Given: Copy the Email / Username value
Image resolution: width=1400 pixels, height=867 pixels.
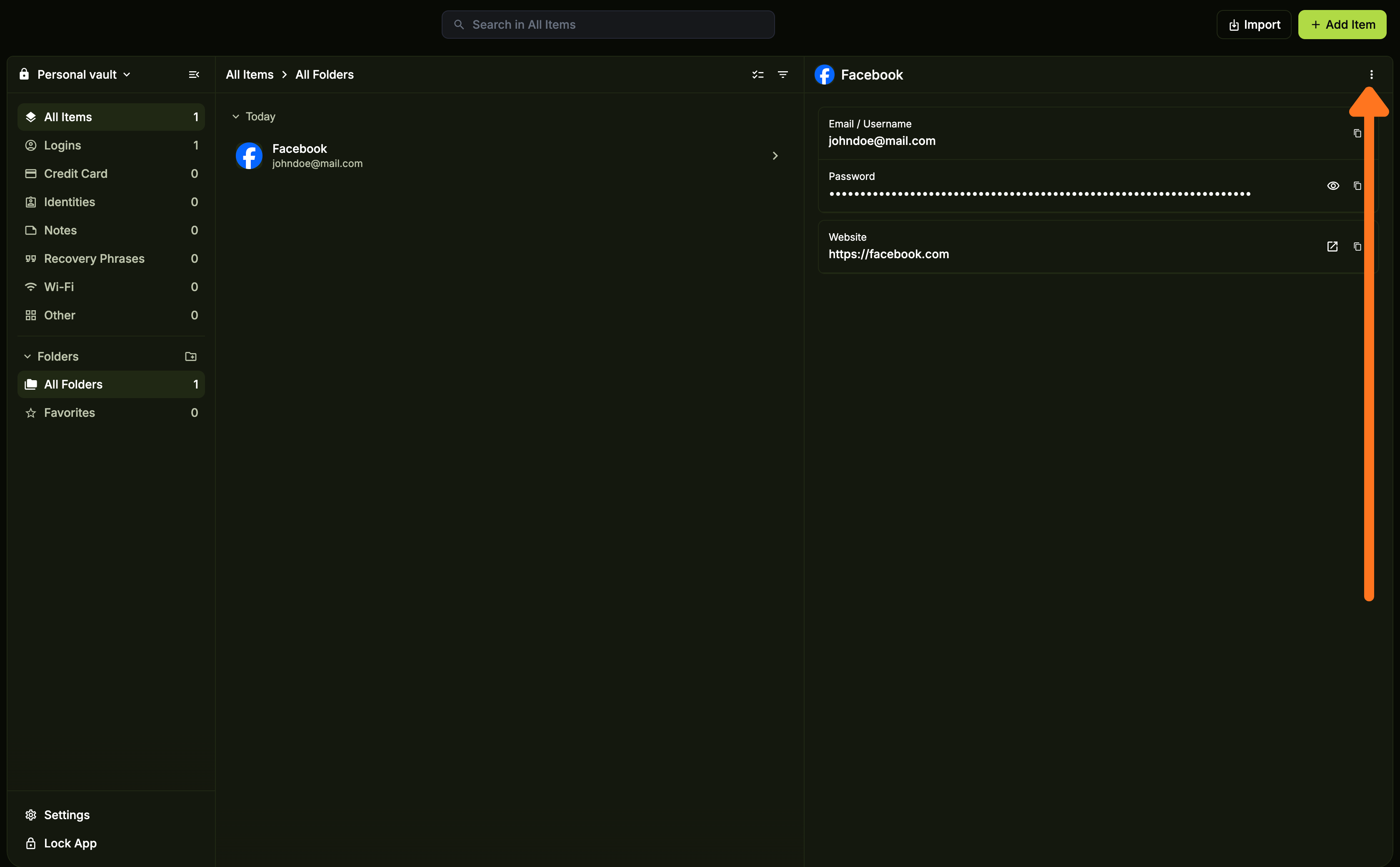Looking at the screenshot, I should 1357,134.
